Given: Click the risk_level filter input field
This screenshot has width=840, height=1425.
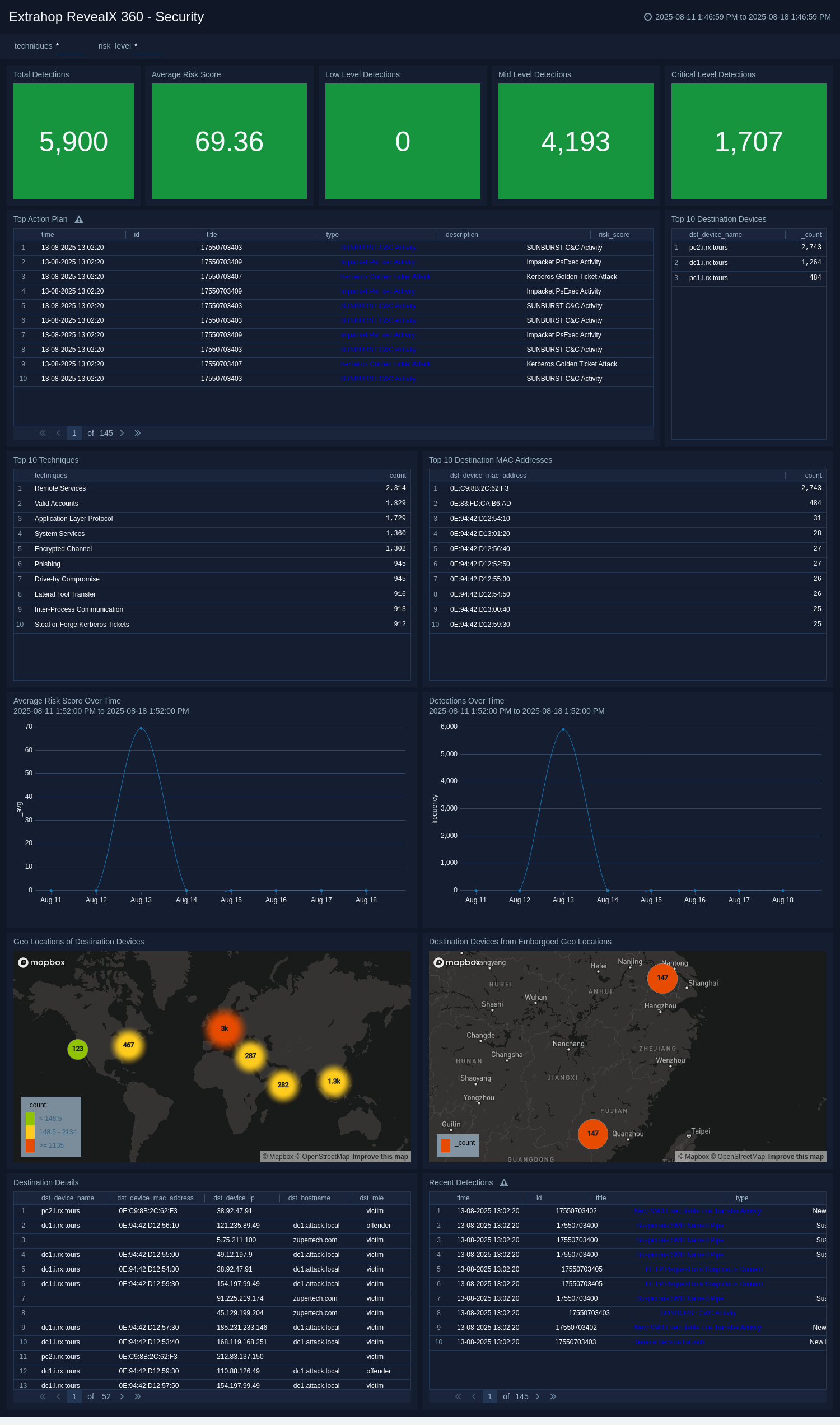Looking at the screenshot, I should [148, 46].
